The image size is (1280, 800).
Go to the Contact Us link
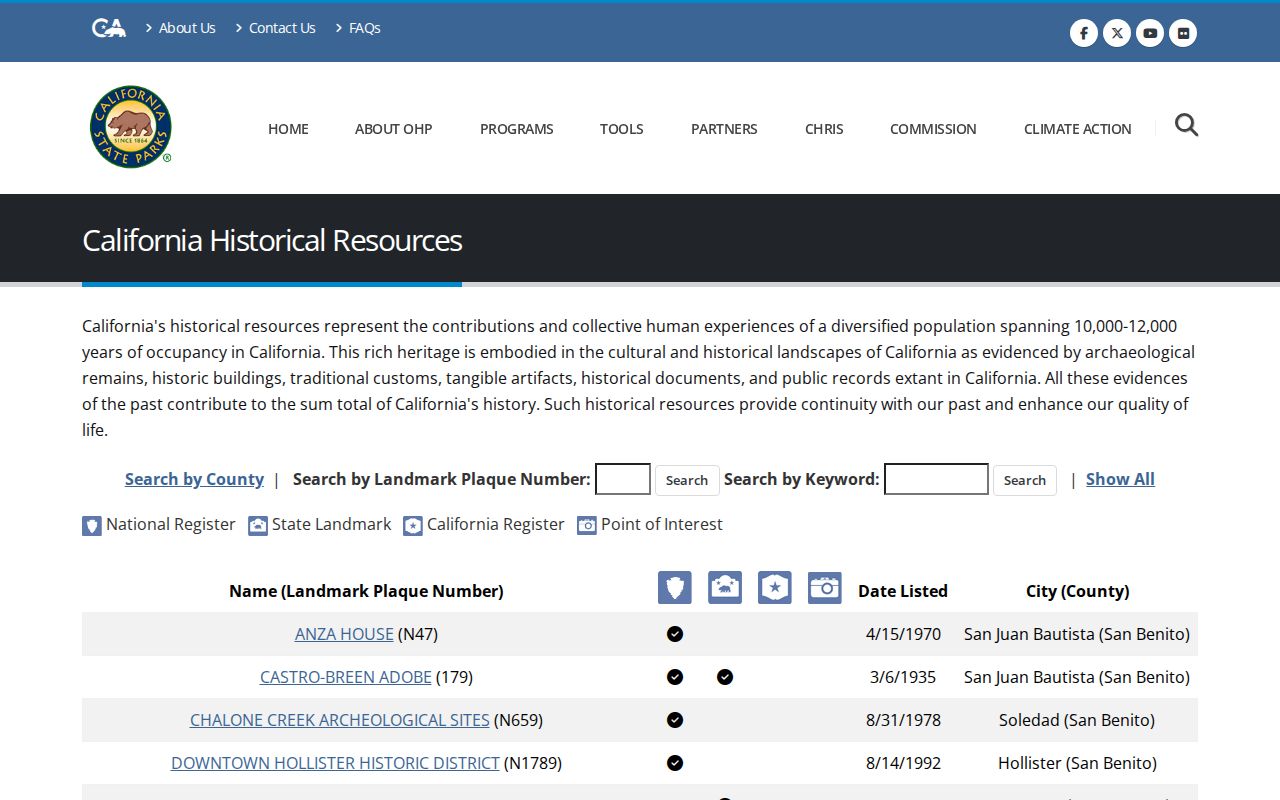pos(282,28)
